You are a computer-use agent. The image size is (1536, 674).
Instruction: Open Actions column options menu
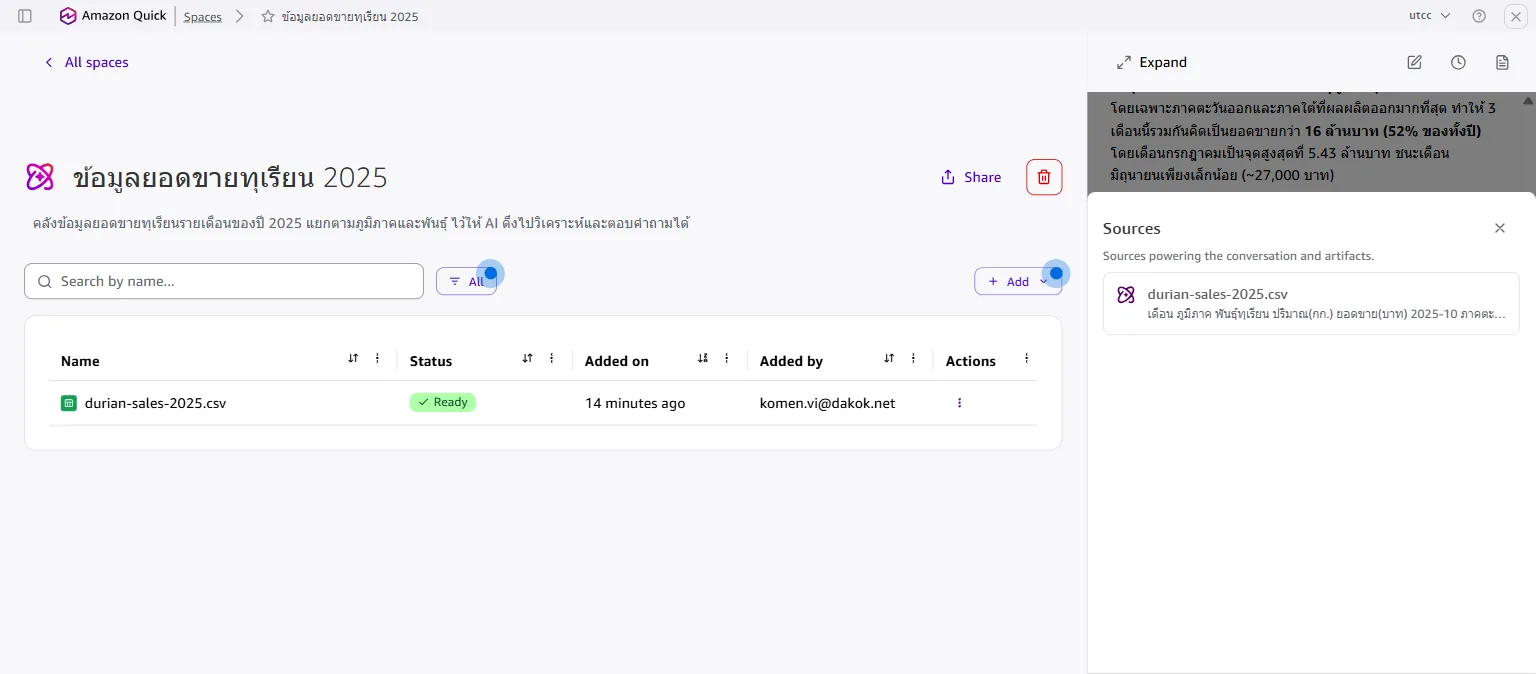pyautogui.click(x=1026, y=358)
